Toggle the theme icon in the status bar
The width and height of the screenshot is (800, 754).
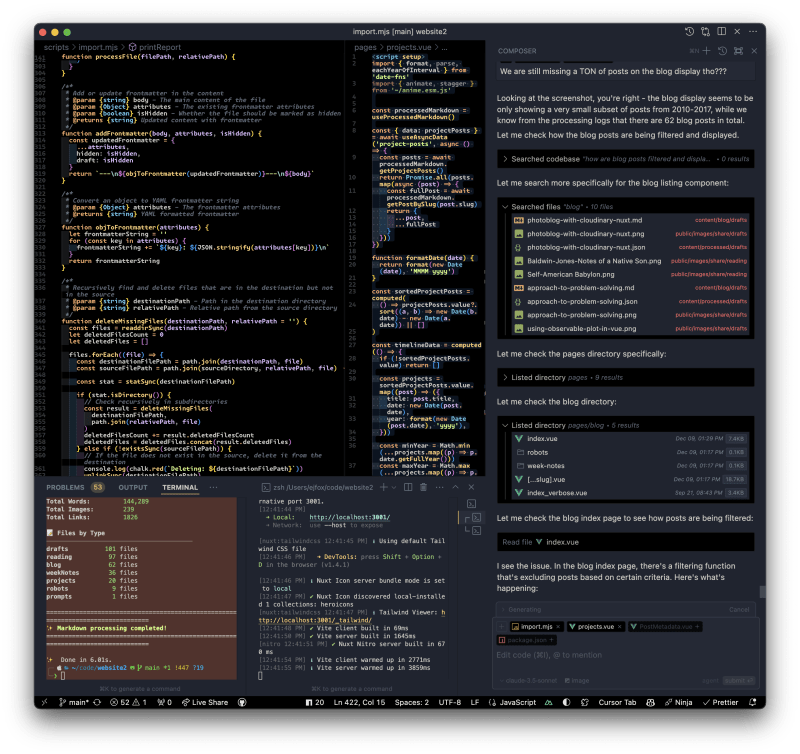[567, 703]
